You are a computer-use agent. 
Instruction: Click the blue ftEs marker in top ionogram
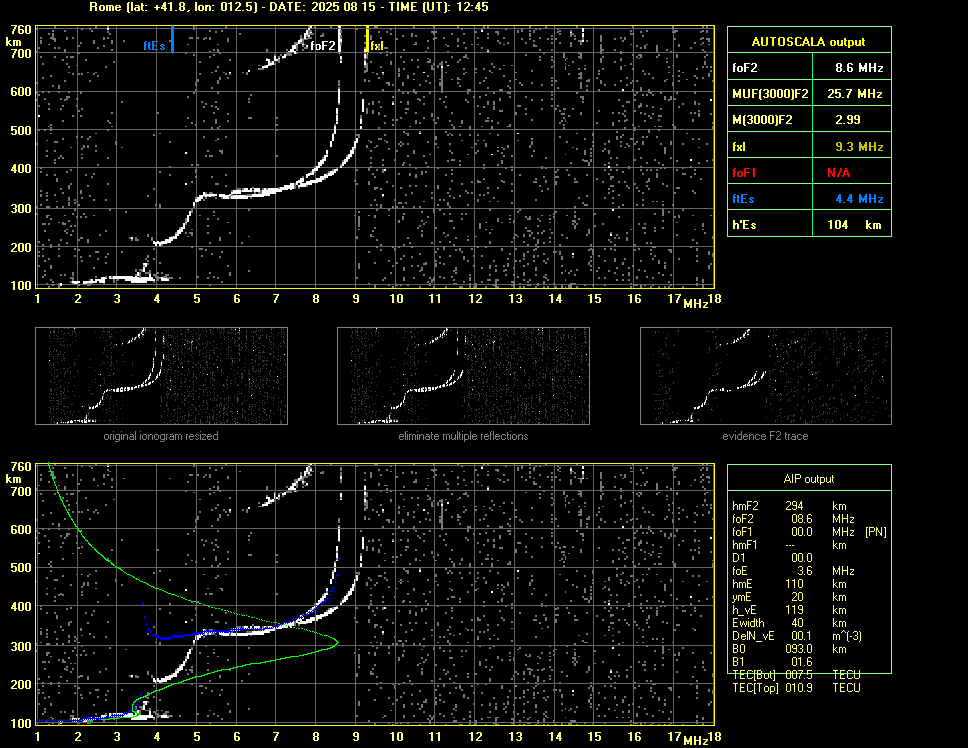point(172,39)
